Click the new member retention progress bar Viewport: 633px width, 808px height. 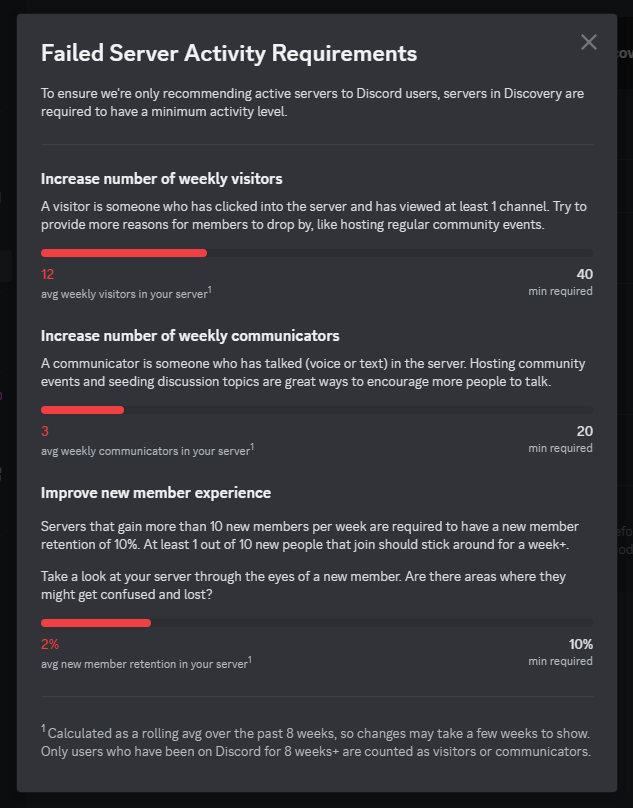(x=316, y=622)
